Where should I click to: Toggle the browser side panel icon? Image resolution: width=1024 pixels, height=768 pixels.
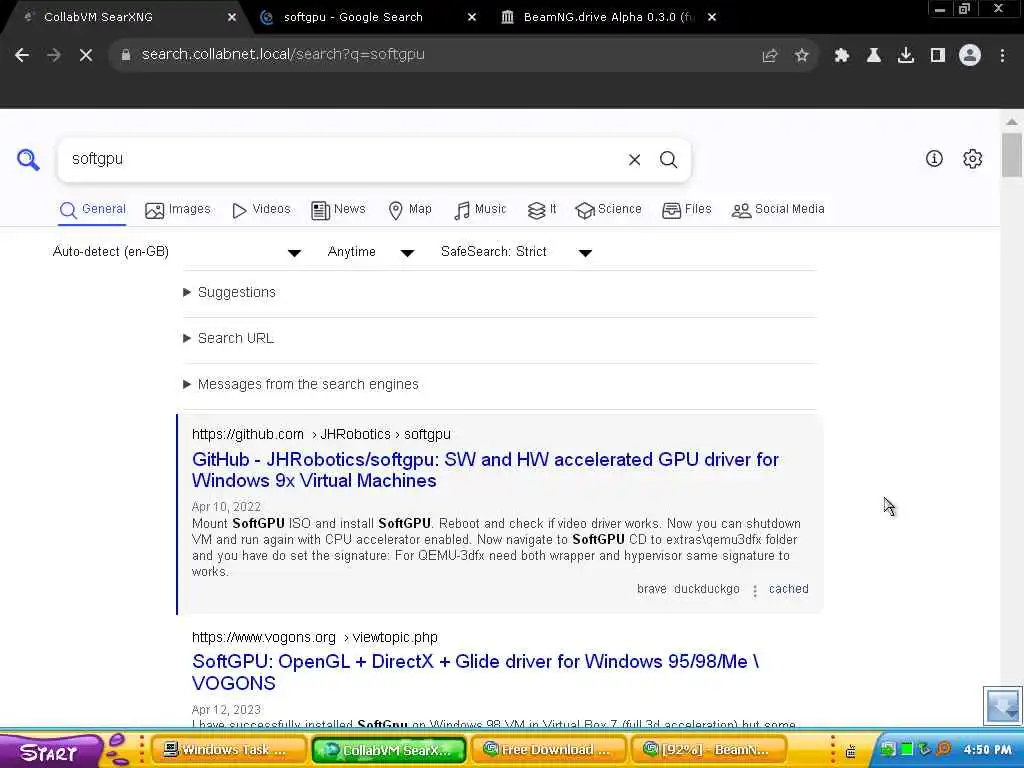pyautogui.click(x=938, y=56)
